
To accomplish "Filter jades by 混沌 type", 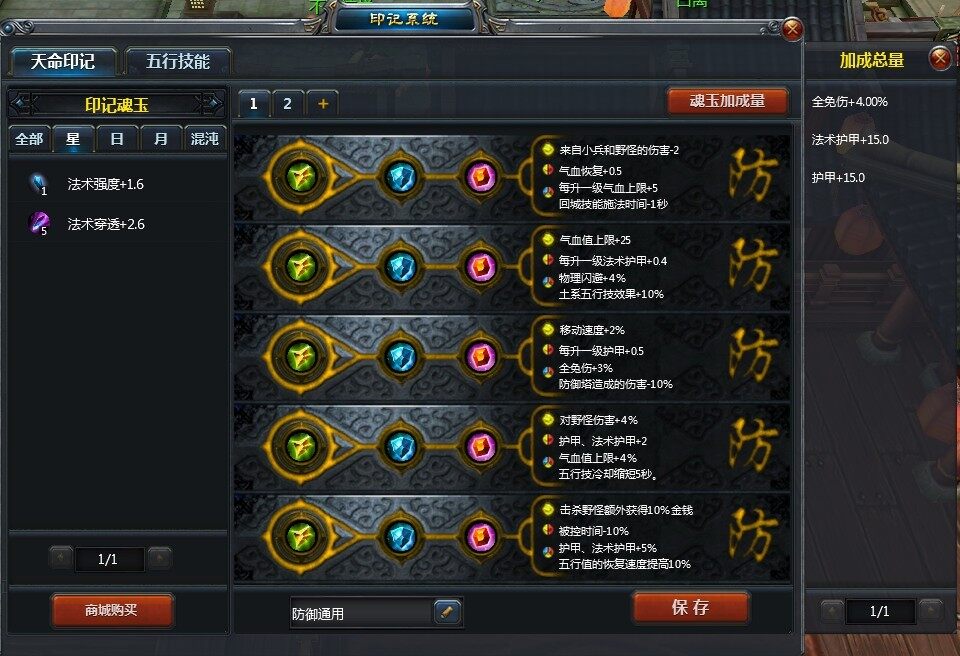I will pos(204,139).
